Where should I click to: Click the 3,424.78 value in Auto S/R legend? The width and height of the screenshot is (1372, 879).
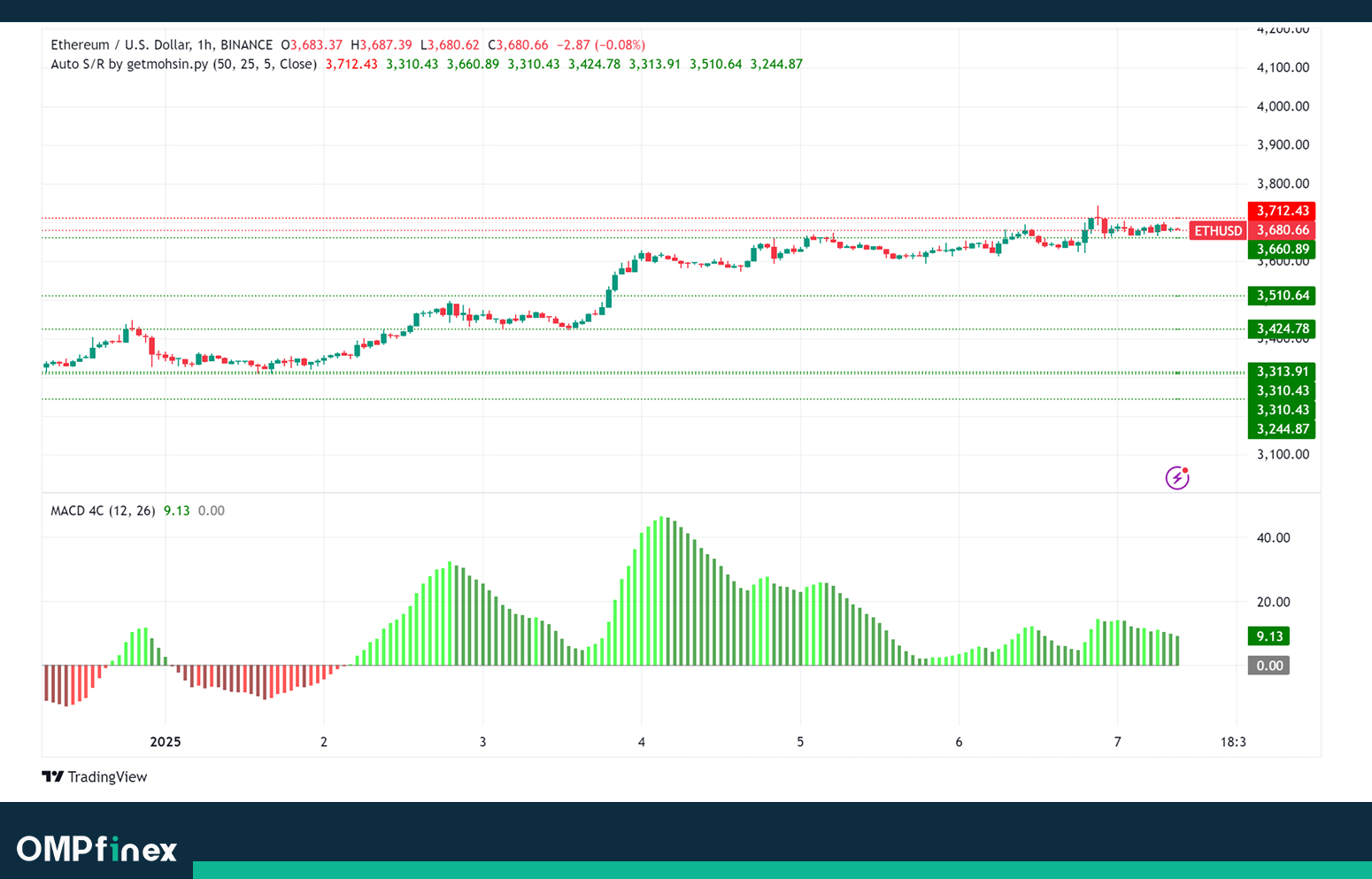point(595,64)
